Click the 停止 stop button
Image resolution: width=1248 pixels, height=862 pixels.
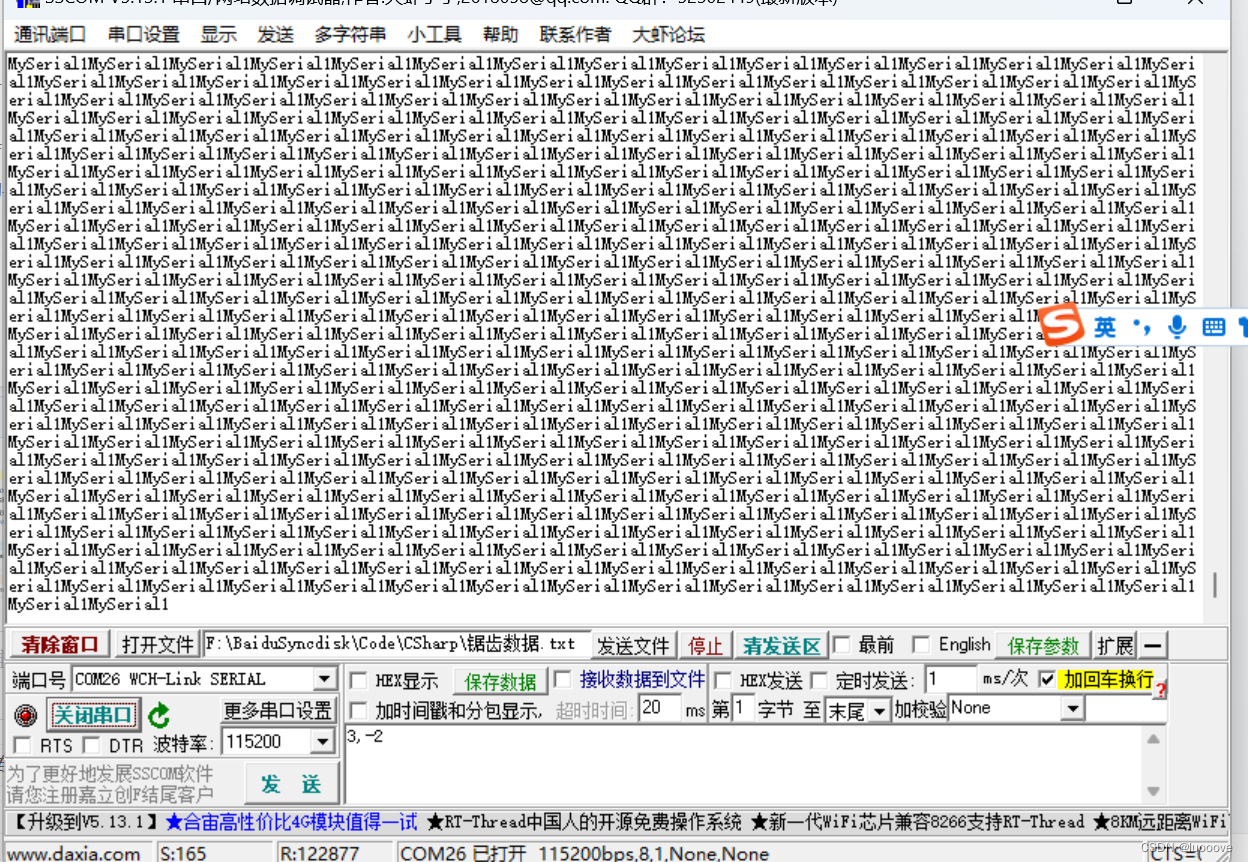(x=706, y=645)
